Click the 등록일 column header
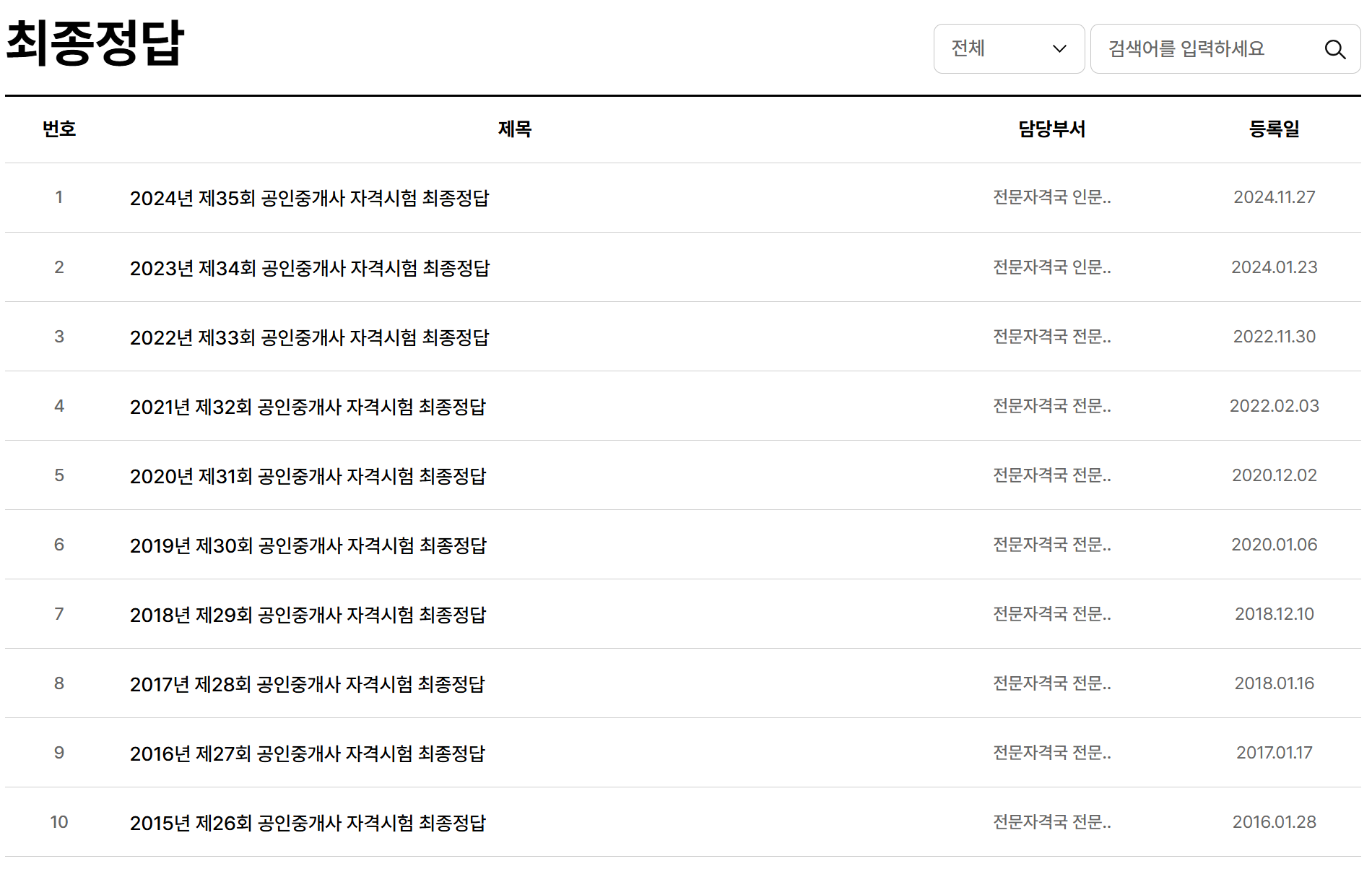 pyautogui.click(x=1275, y=129)
